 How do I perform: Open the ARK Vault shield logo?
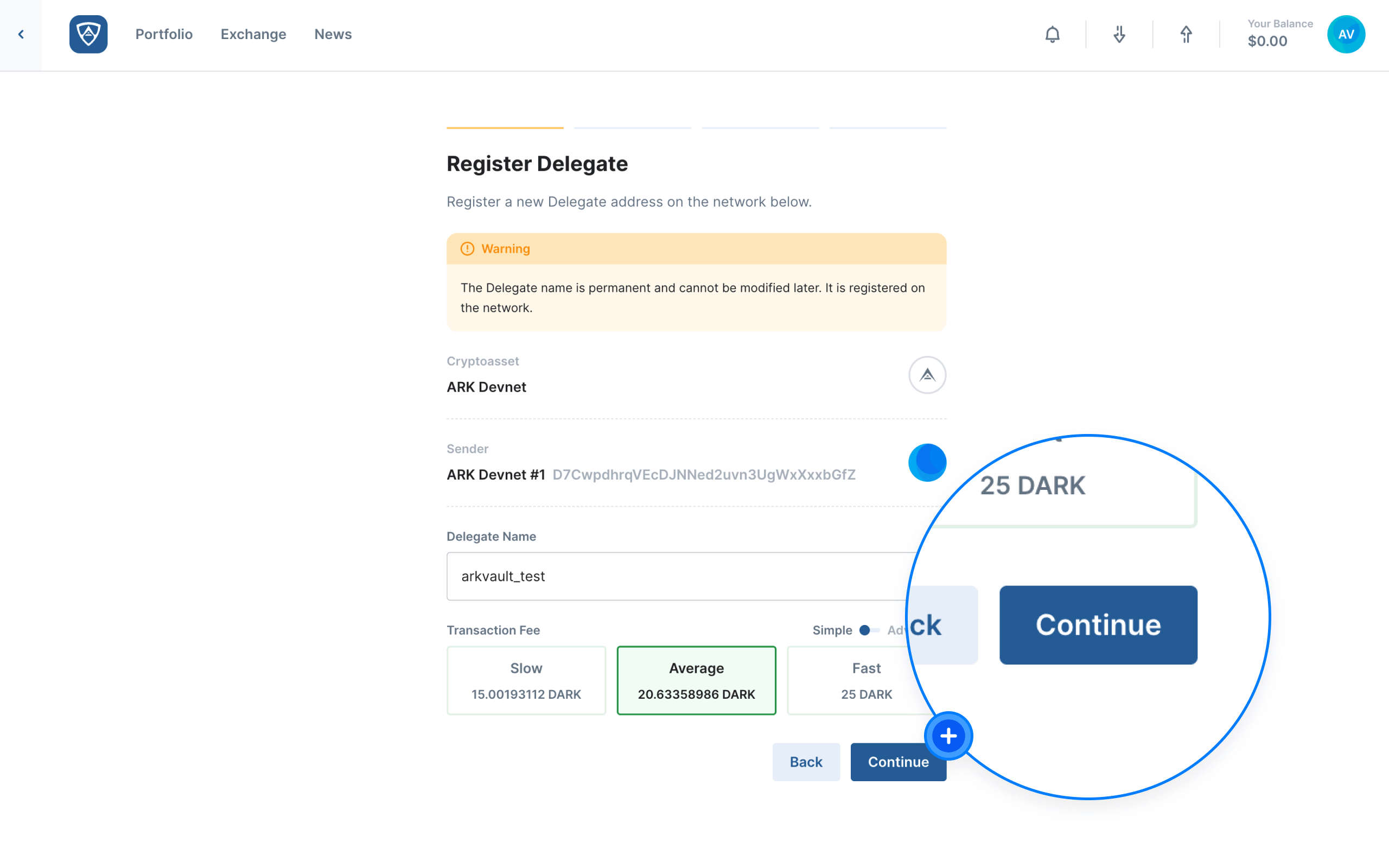pos(88,34)
